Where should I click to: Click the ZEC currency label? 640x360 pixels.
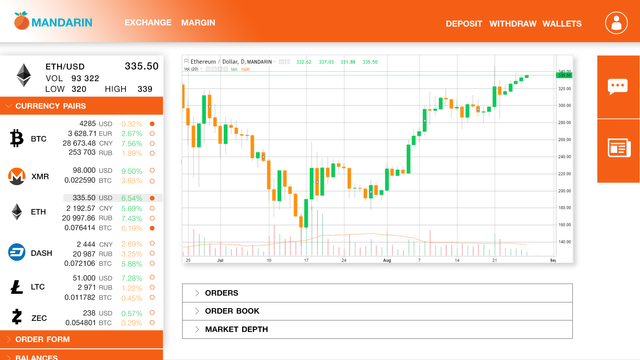[39, 318]
